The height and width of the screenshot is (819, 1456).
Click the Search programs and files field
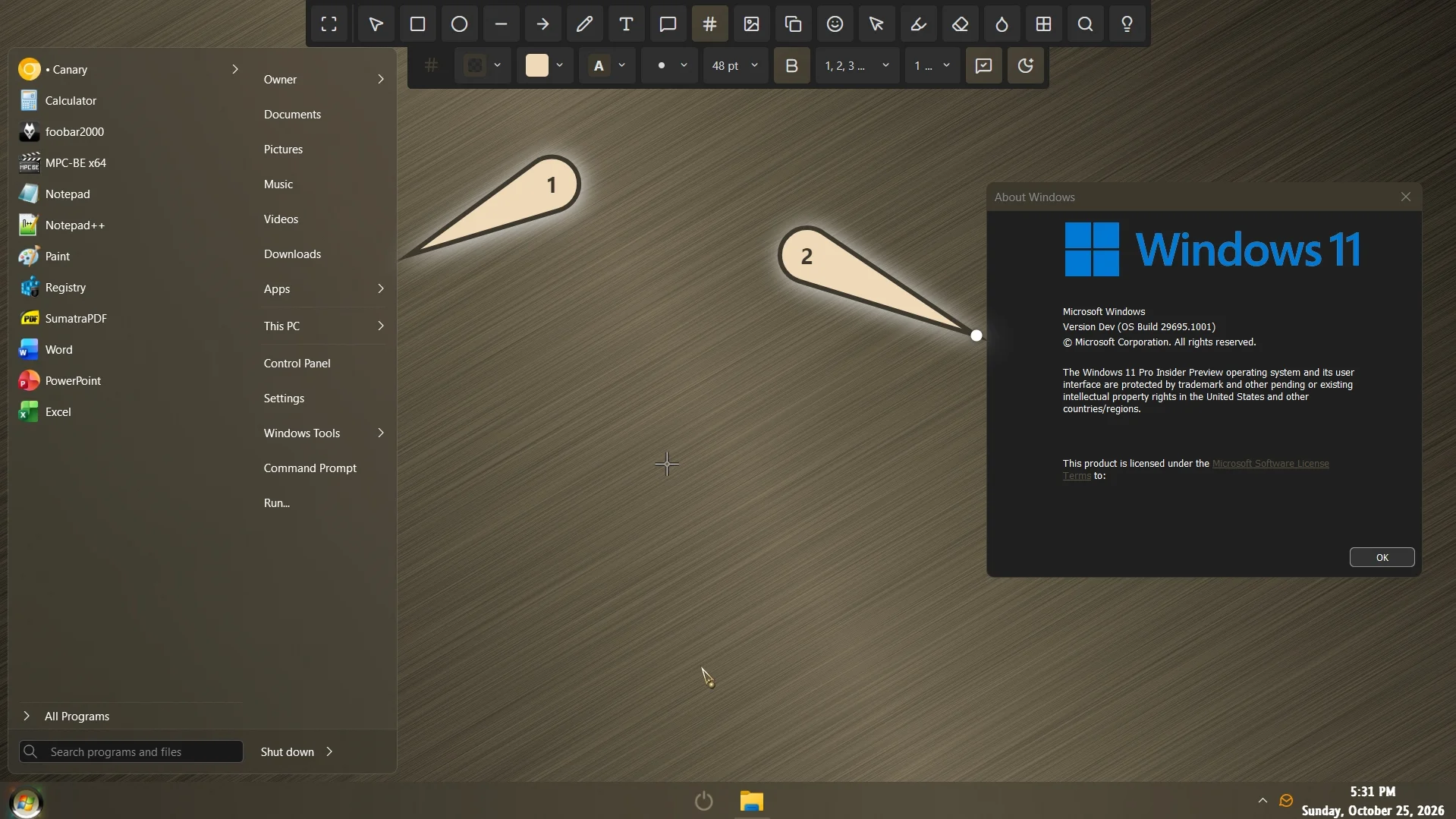(131, 751)
